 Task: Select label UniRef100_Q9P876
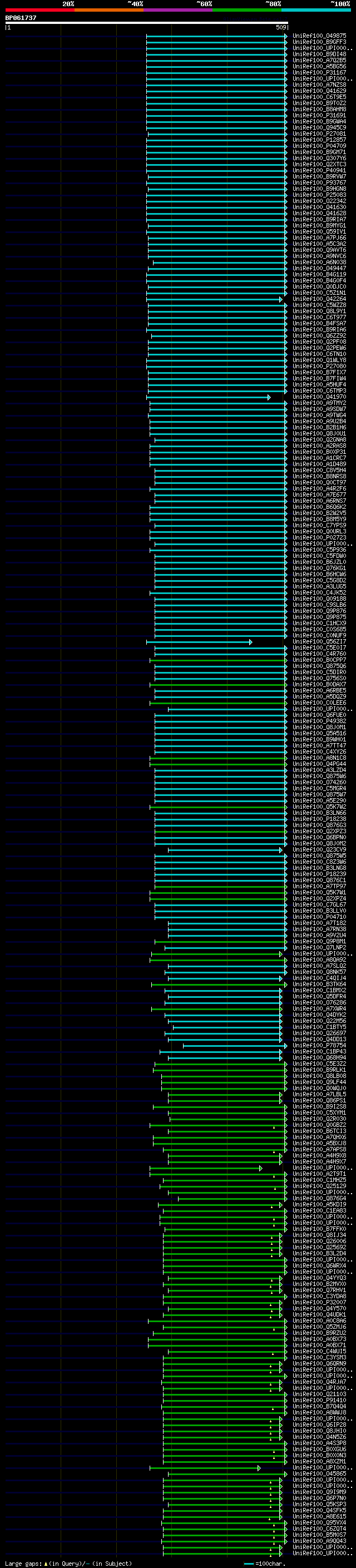click(x=319, y=611)
